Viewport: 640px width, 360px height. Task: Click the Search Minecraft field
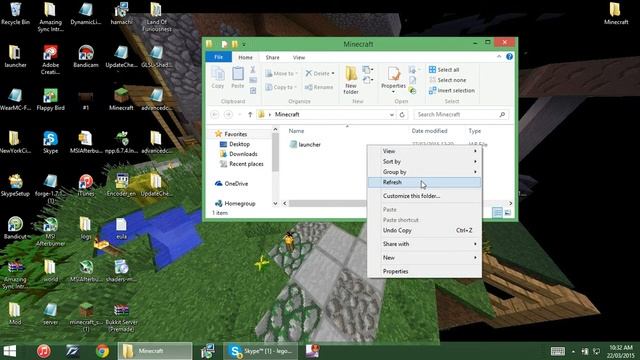462,115
